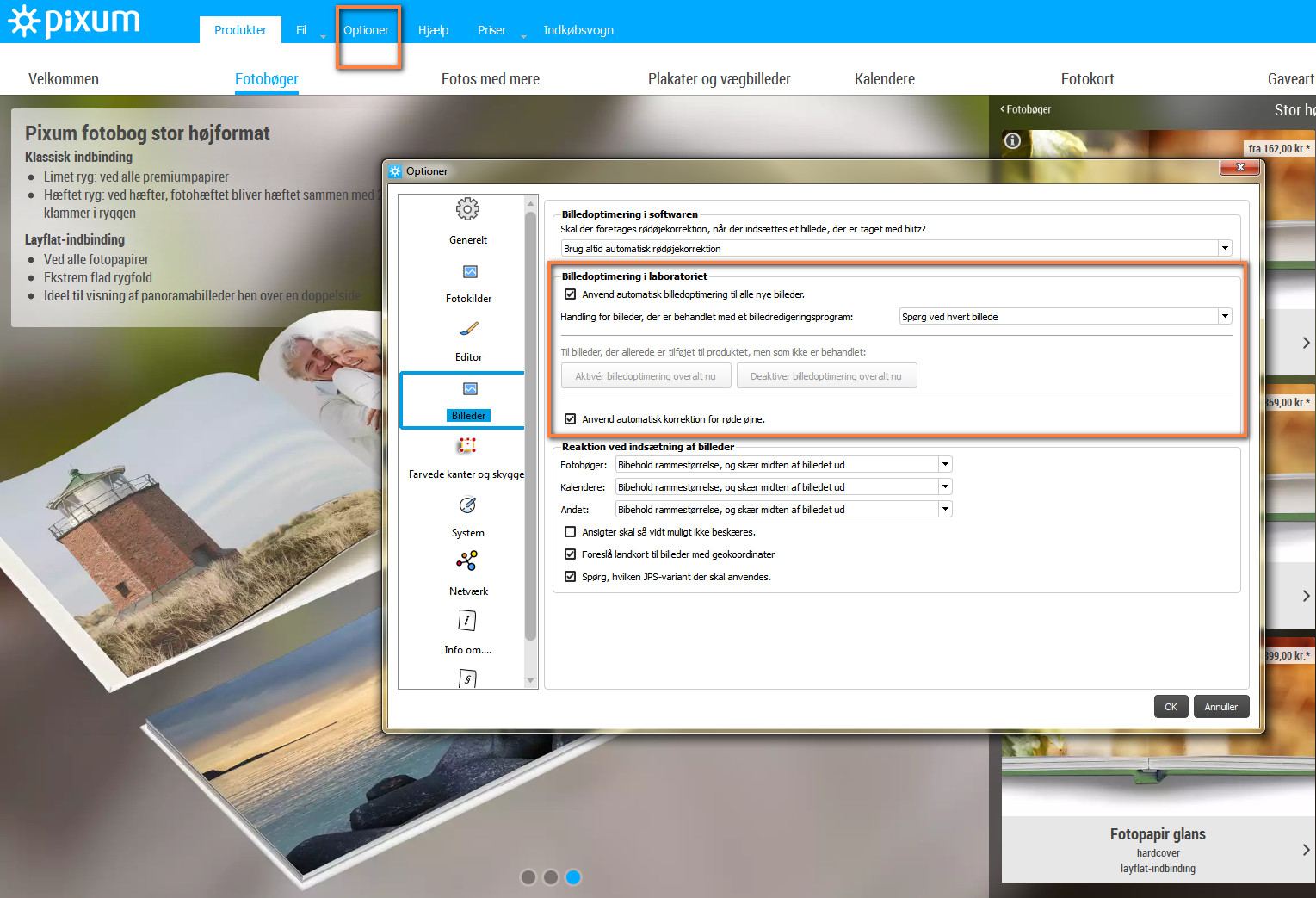Screen dimensions: 1316x898
Task: Open the Fotokilder settings icon
Action: click(x=469, y=272)
